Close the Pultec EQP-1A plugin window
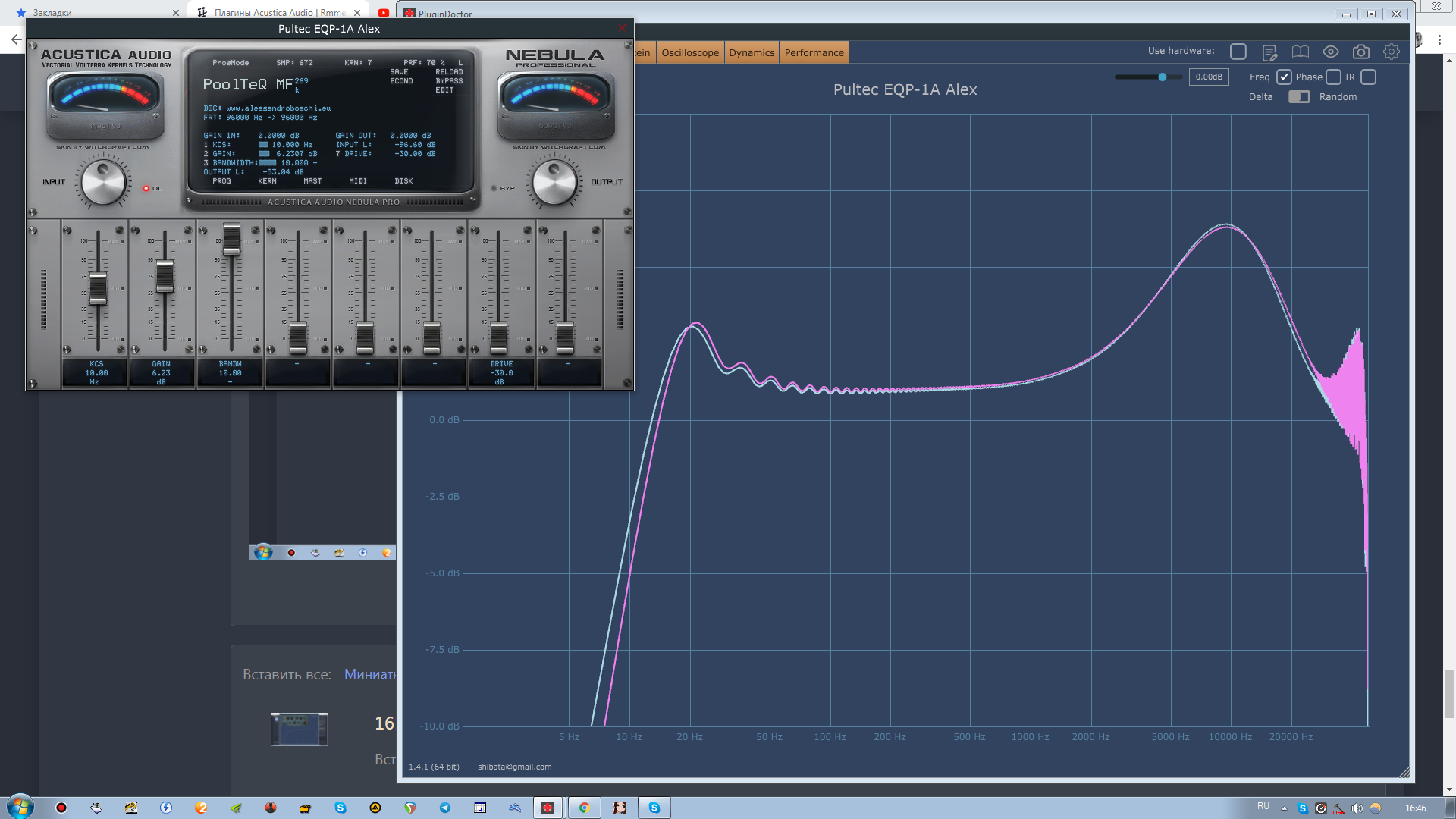1456x819 pixels. coord(623,28)
